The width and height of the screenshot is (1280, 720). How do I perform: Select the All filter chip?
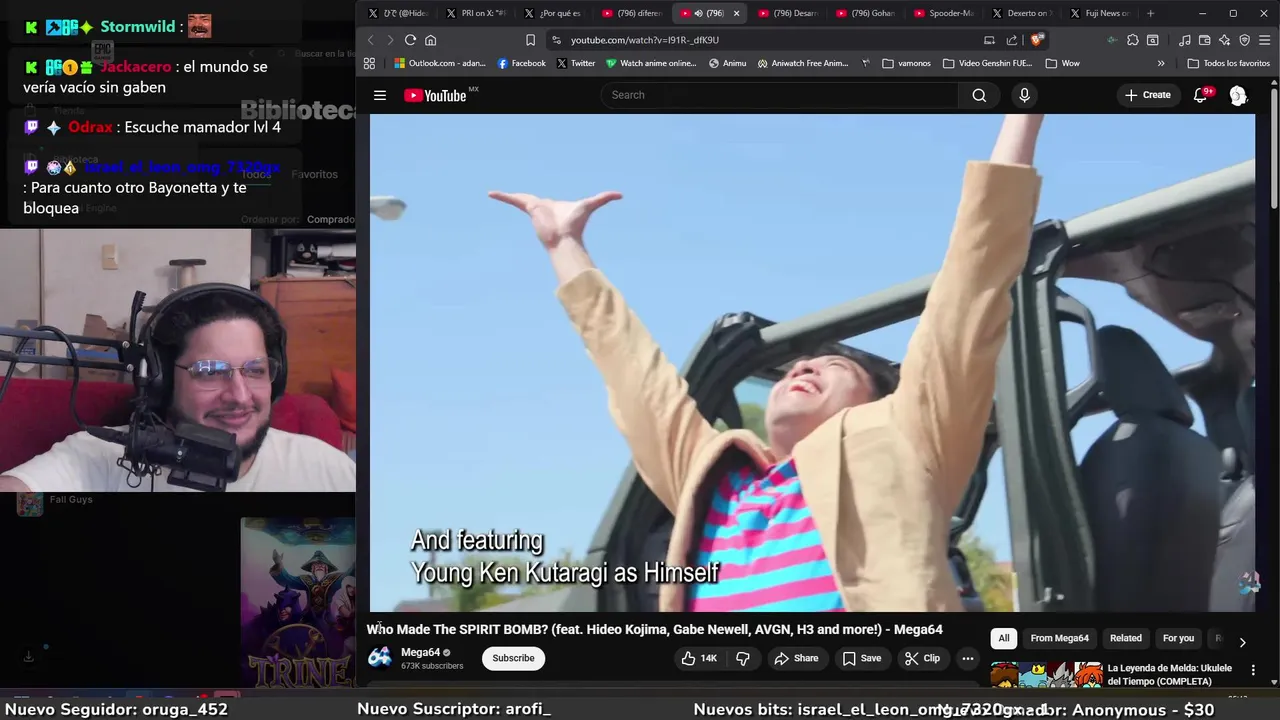(1003, 638)
